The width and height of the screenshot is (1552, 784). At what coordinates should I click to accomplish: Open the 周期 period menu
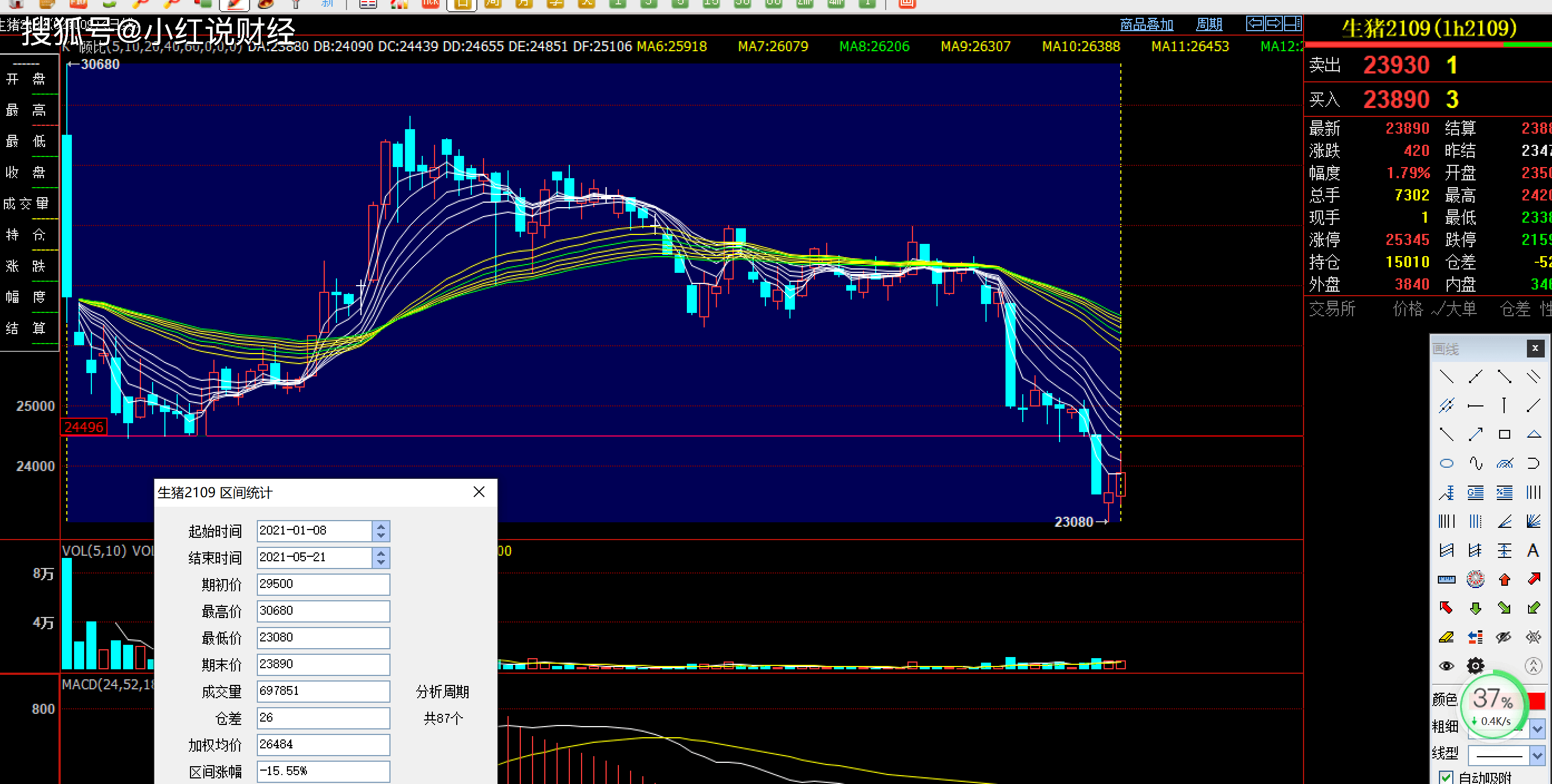pos(1209,24)
